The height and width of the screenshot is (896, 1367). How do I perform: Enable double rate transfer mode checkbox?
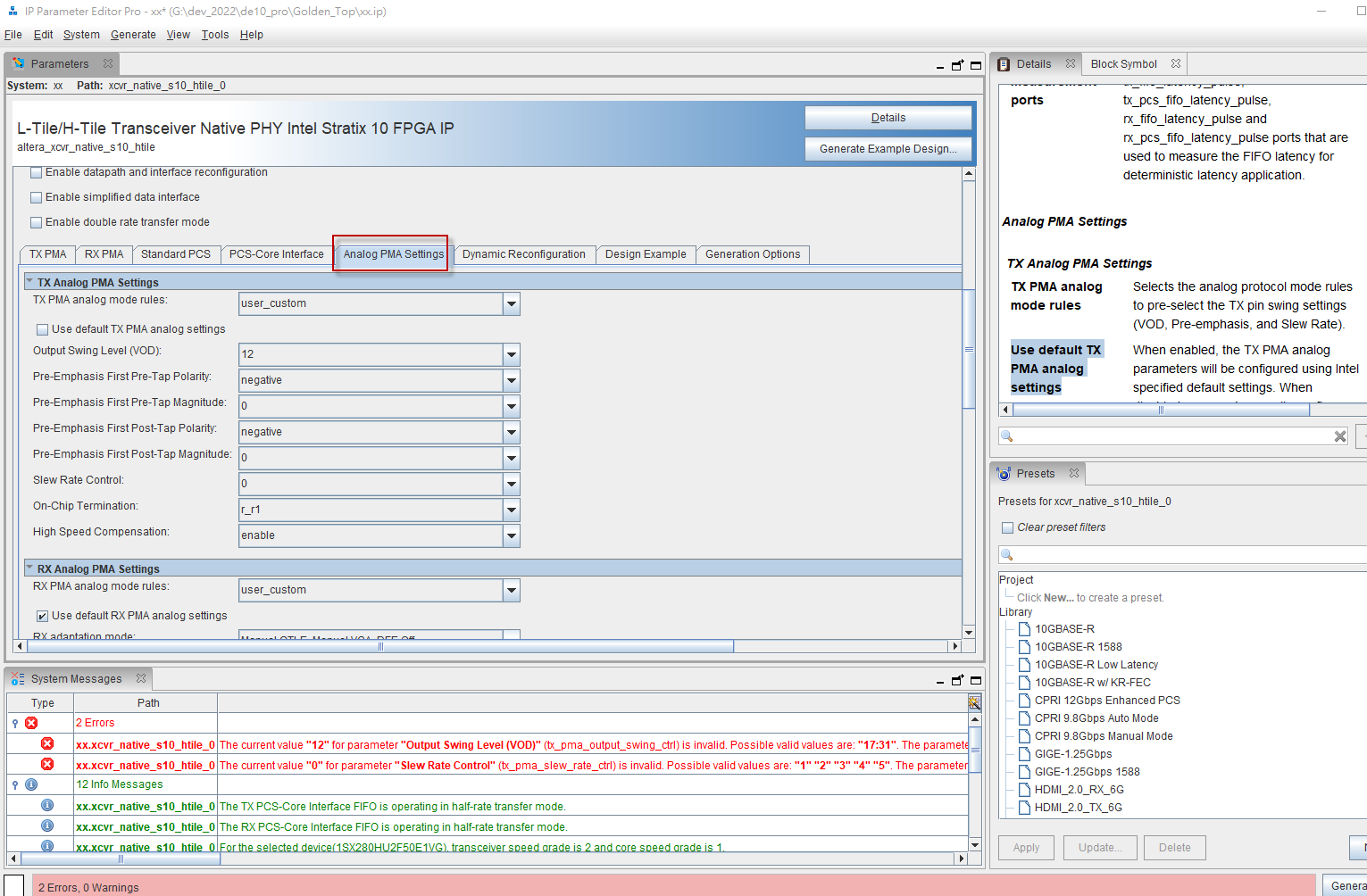37,223
